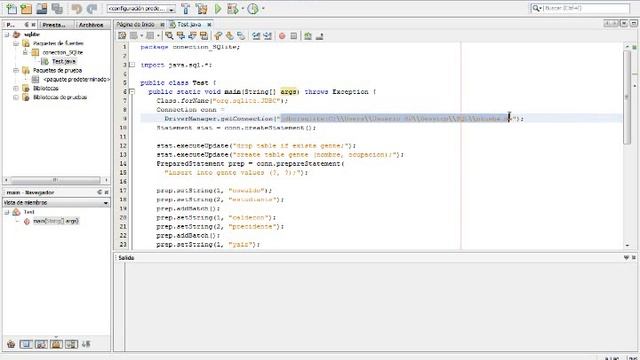
Task: Collapse the conection_SQlite package node
Action: pos(25,52)
